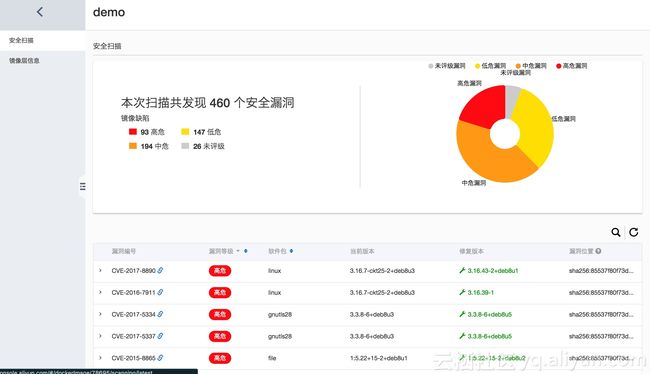Image resolution: width=650 pixels, height=374 pixels.
Task: Click the CVE-2017-8890 identifier
Action: coord(133,271)
